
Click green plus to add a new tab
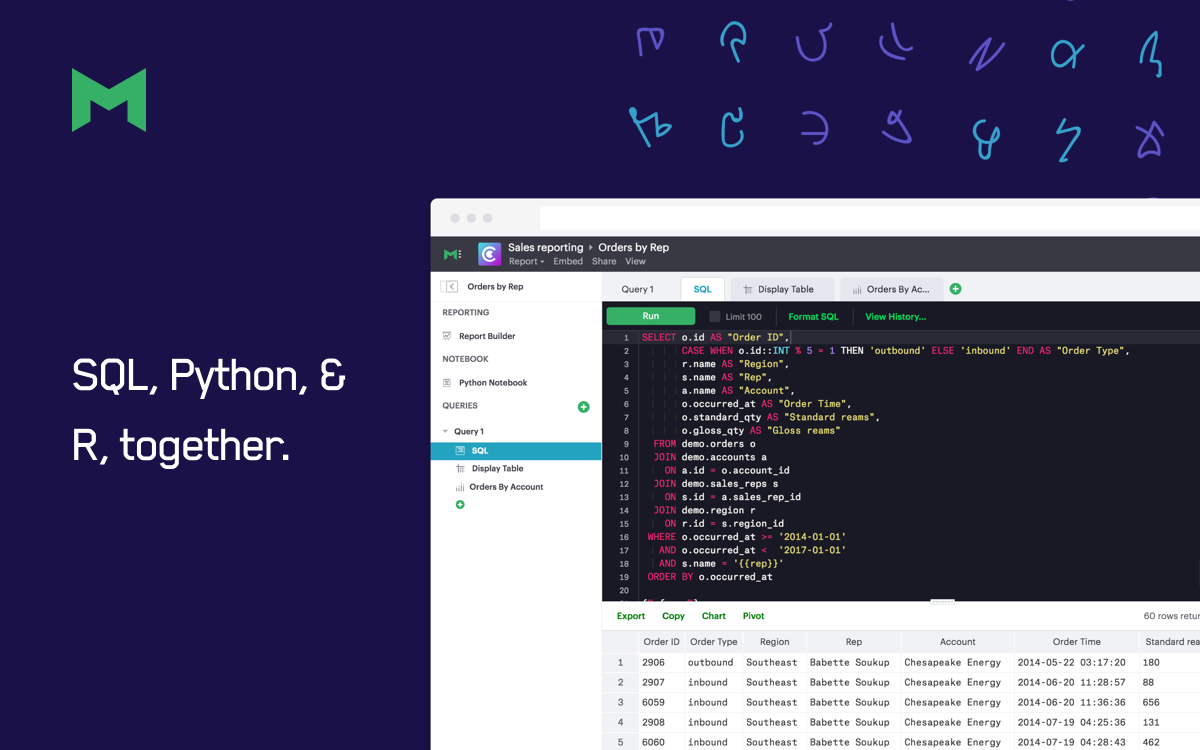point(955,289)
